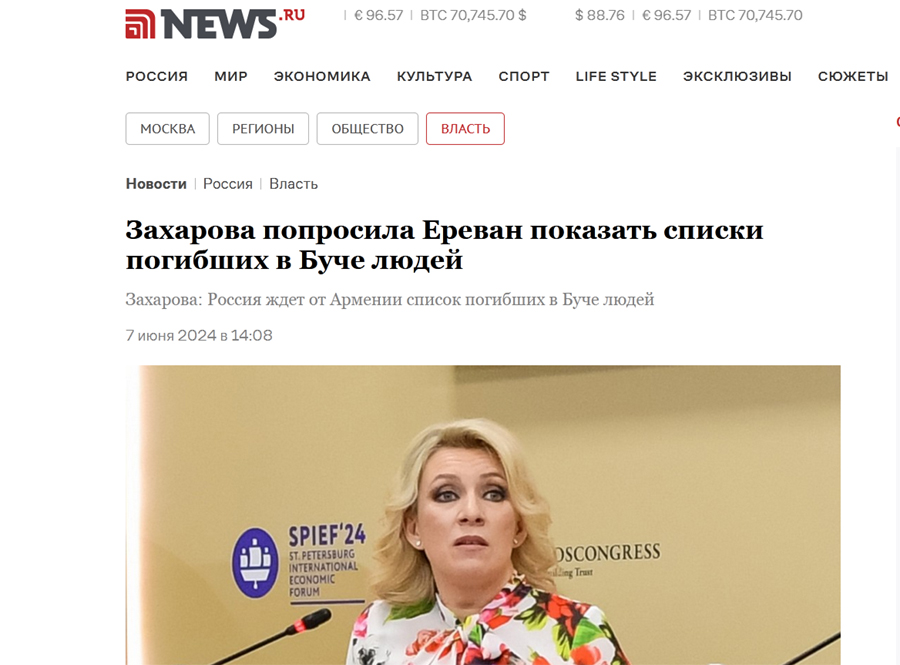This screenshot has width=900, height=665.
Task: Click the $ 88.76 currency rate
Action: 600,15
